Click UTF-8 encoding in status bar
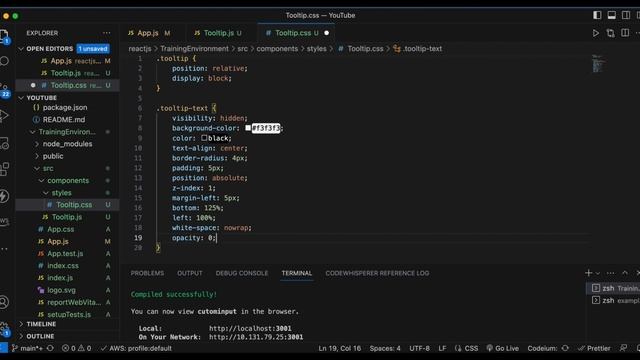Screen dimensions: 640x360 tap(419, 348)
